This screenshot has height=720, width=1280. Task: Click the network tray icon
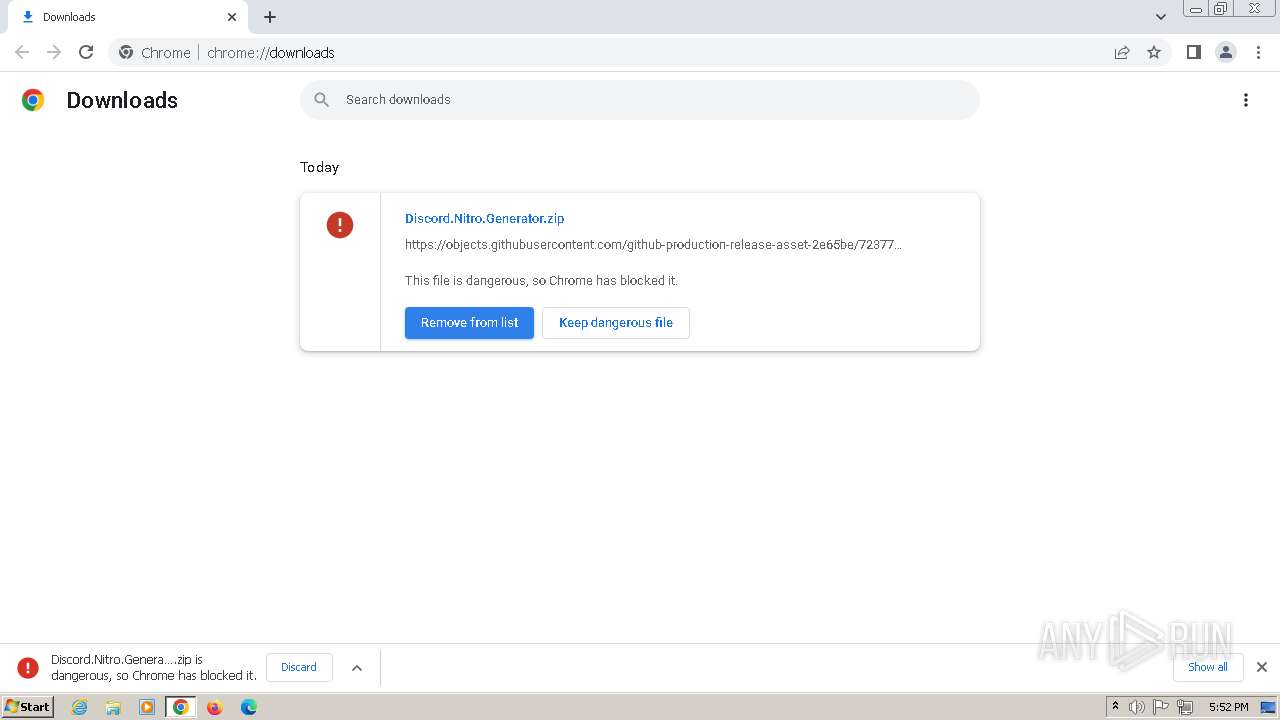coord(1185,707)
